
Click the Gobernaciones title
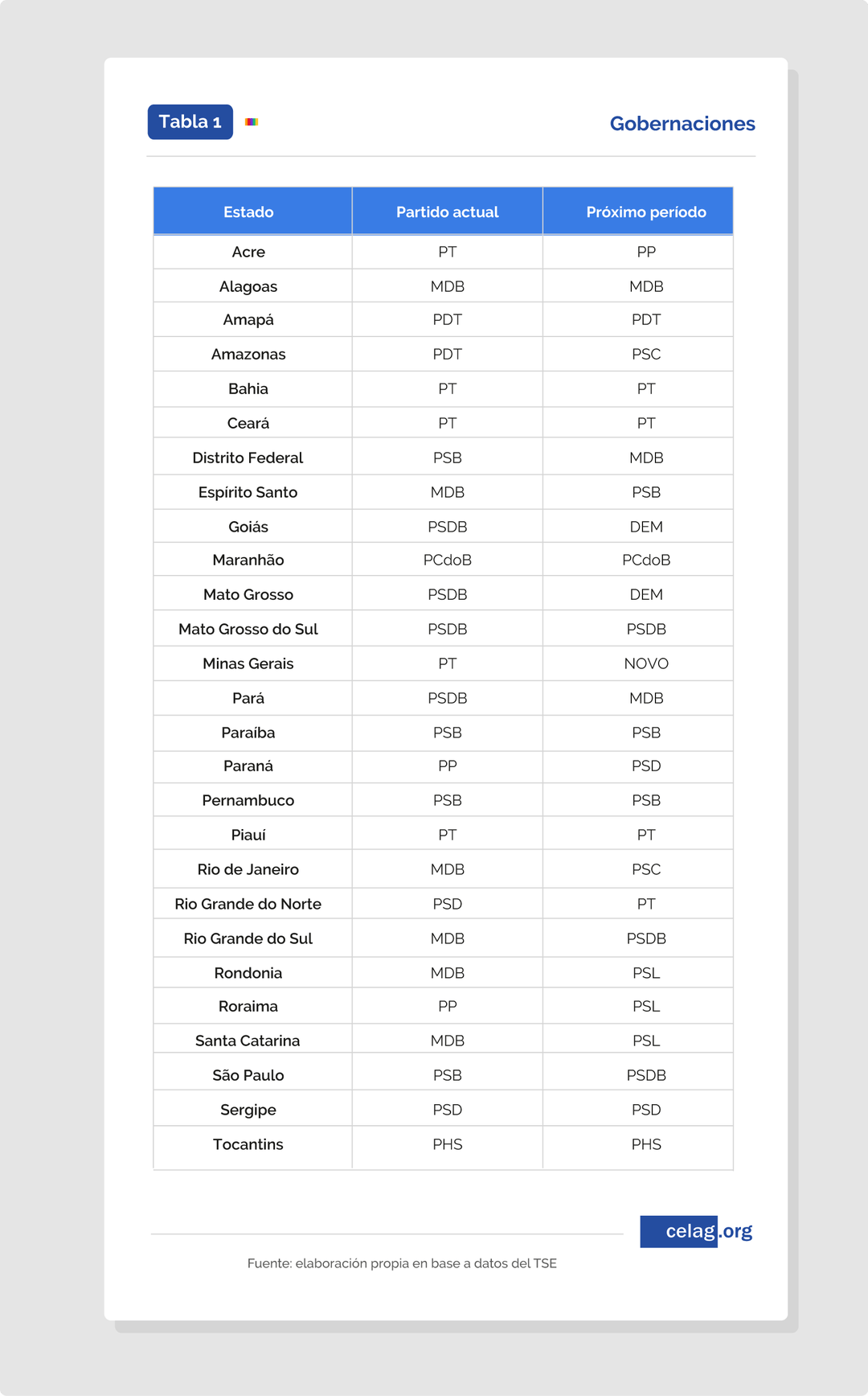[682, 124]
